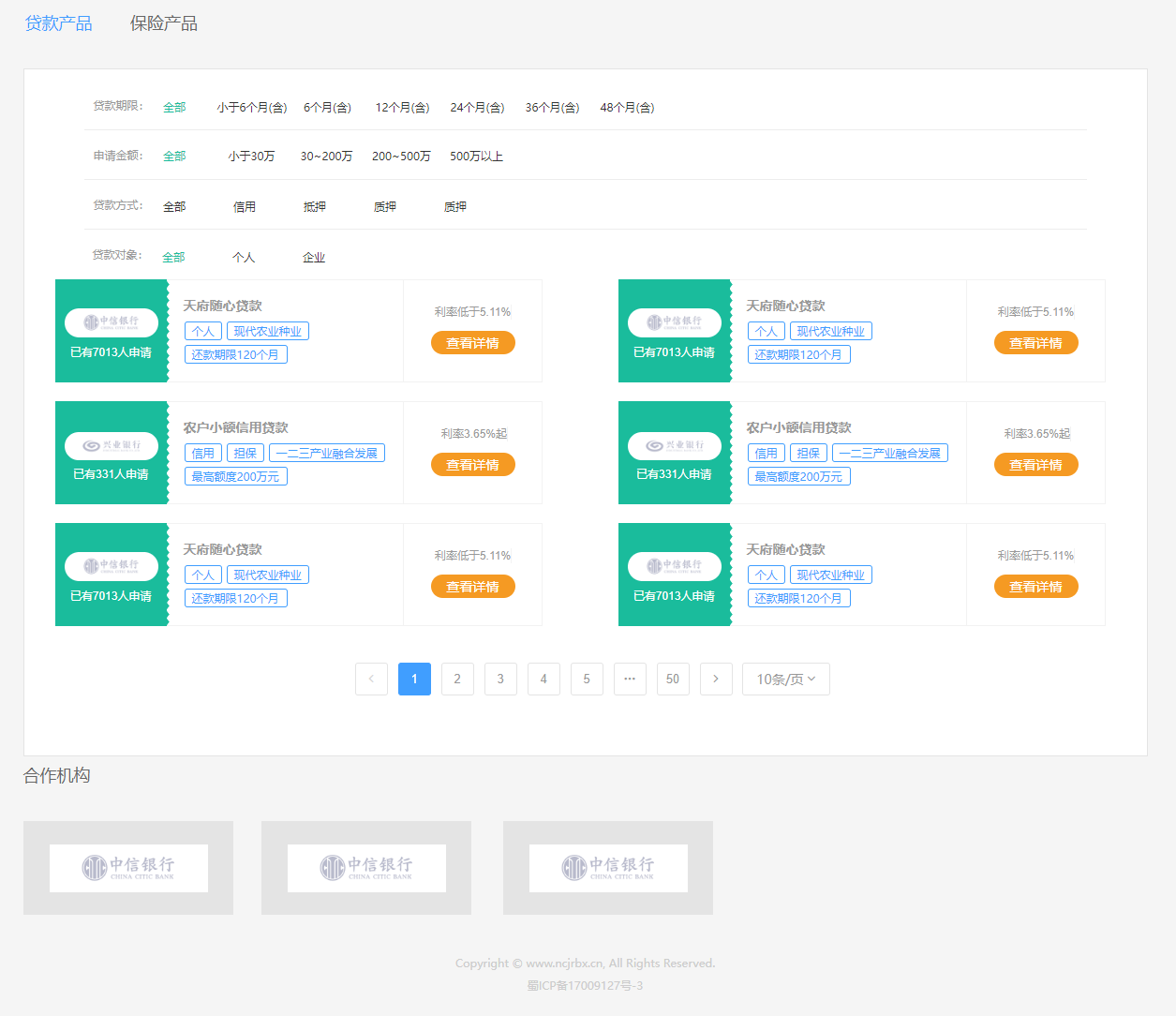Open the 10条/页 page size dropdown
The image size is (1176, 1016).
click(x=785, y=679)
